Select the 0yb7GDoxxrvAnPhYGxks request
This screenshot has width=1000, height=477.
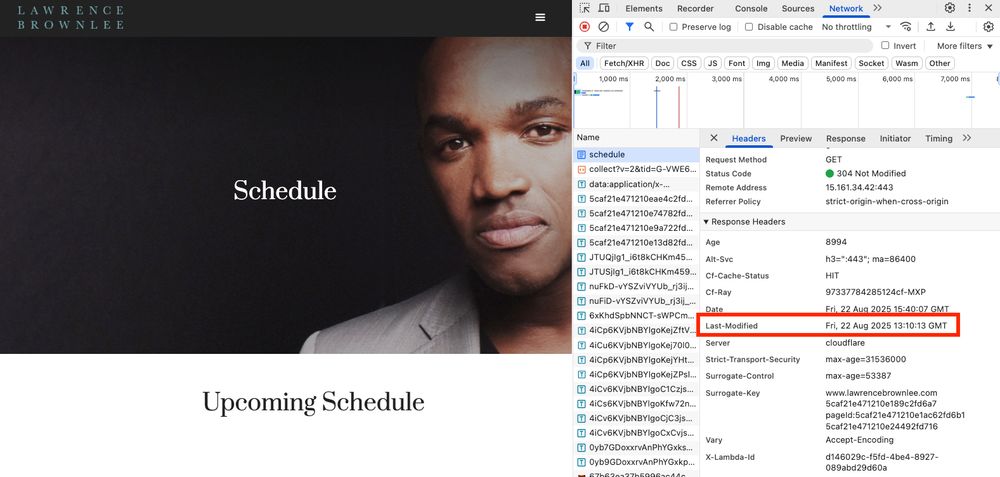(636, 447)
